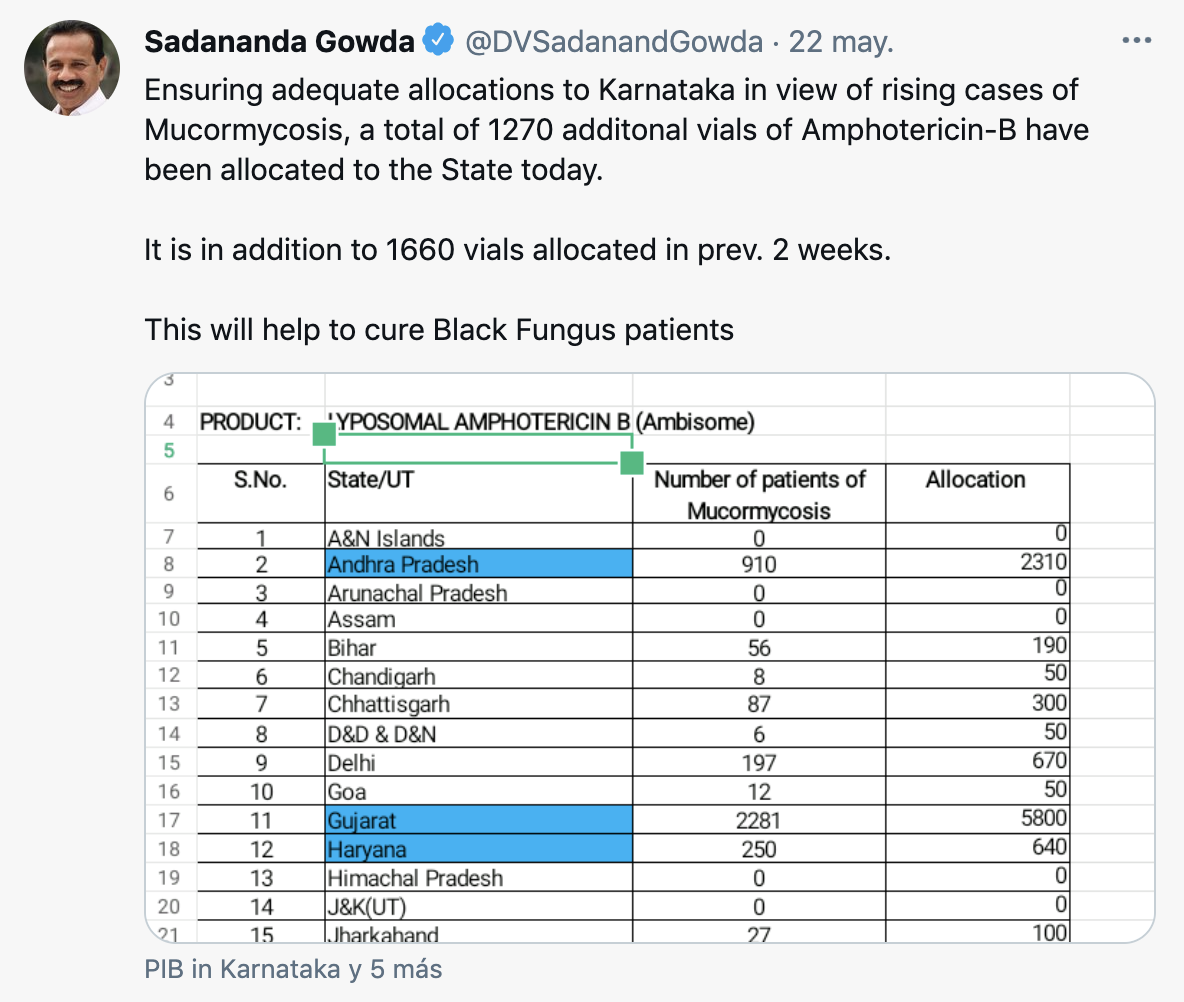This screenshot has width=1184, height=1002.
Task: Click the right green selection handle
Action: click(632, 463)
